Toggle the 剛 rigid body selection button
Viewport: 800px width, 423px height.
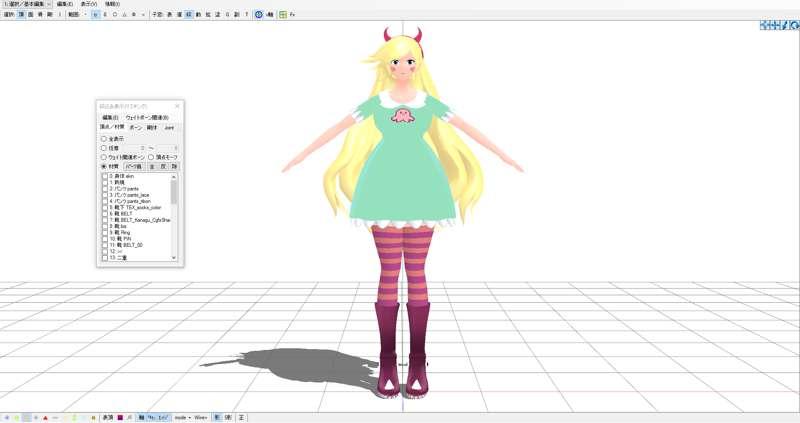coord(50,14)
